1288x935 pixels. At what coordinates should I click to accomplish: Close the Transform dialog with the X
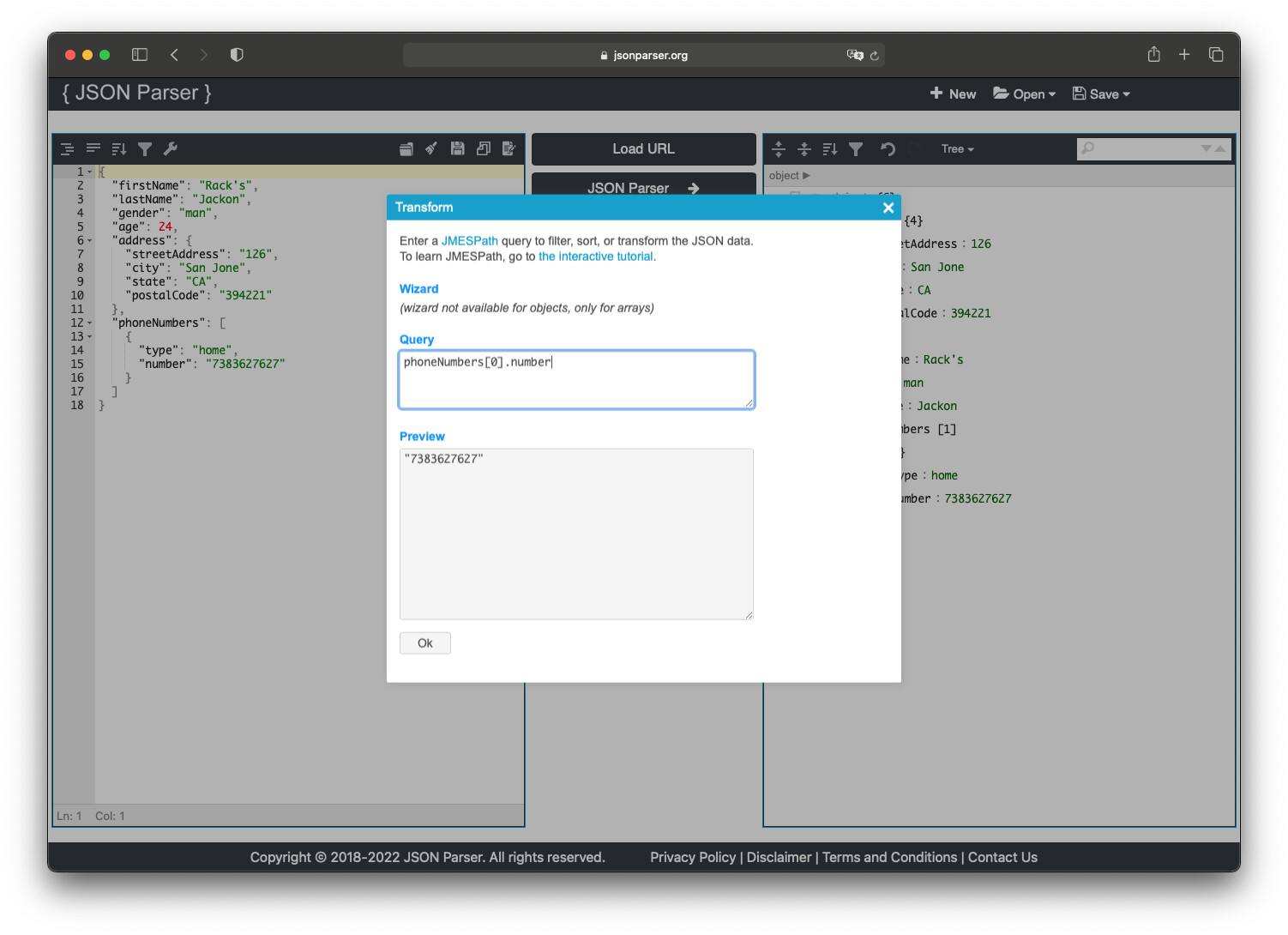pos(888,208)
